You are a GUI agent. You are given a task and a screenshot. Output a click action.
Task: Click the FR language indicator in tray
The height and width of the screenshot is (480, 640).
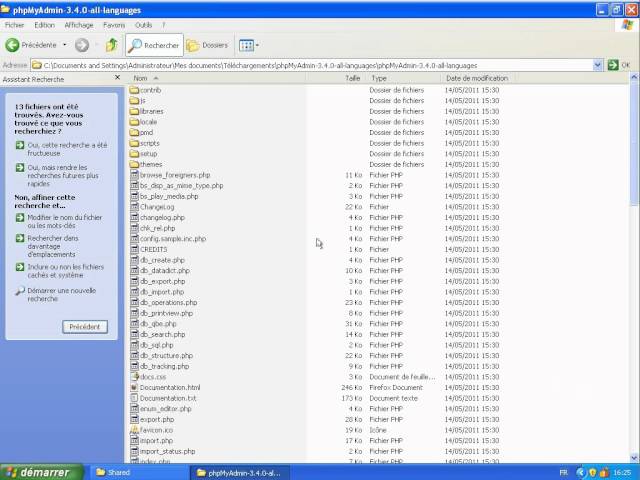click(x=564, y=473)
